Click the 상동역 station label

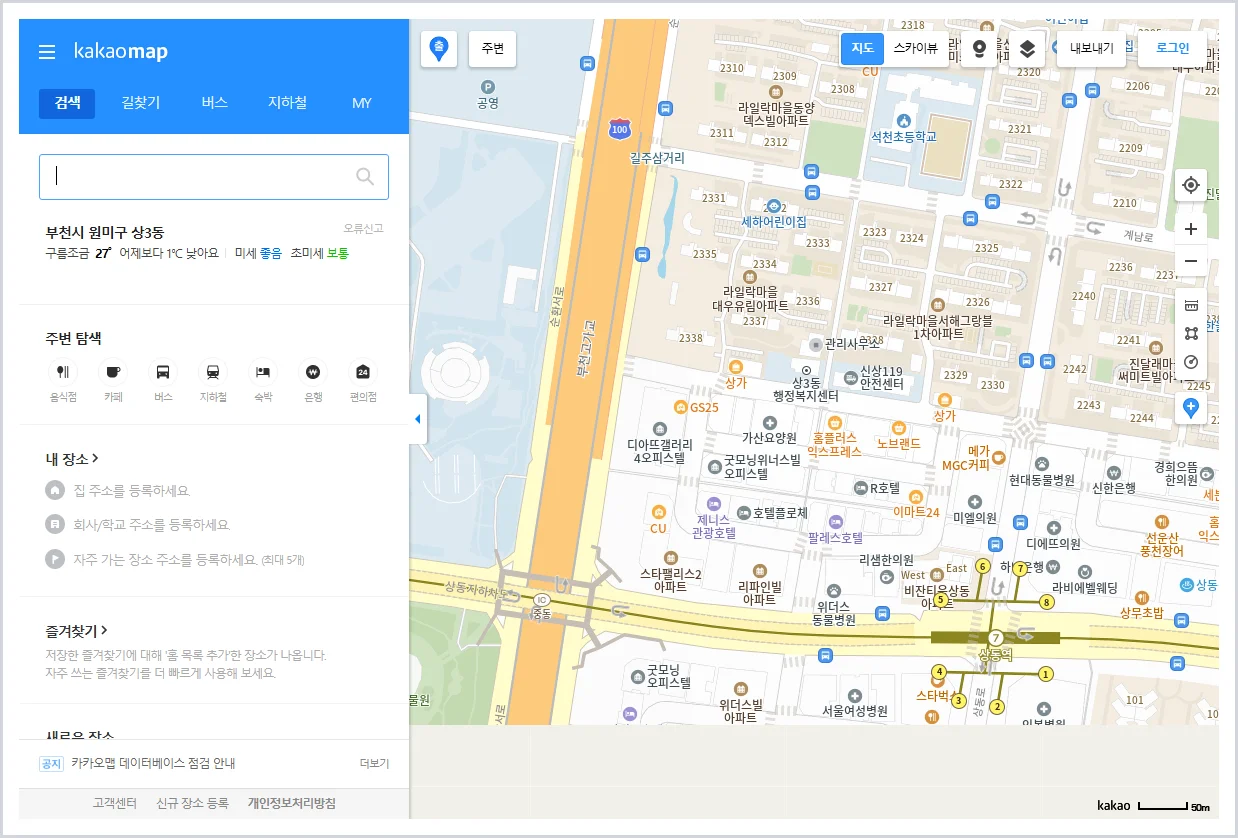point(995,656)
